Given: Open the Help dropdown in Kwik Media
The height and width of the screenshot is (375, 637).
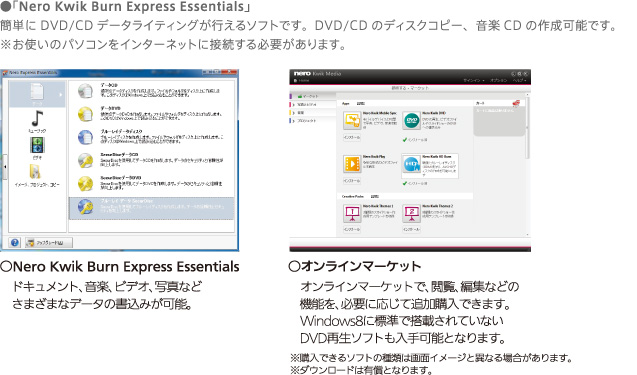Looking at the screenshot, I should coord(519,80).
